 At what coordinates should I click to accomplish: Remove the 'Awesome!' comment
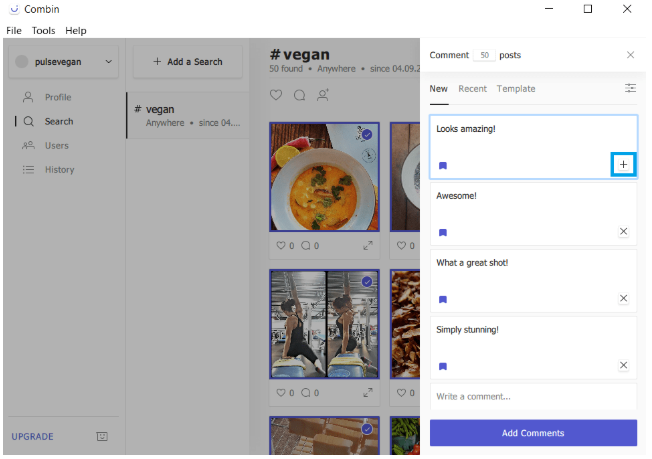(x=623, y=231)
